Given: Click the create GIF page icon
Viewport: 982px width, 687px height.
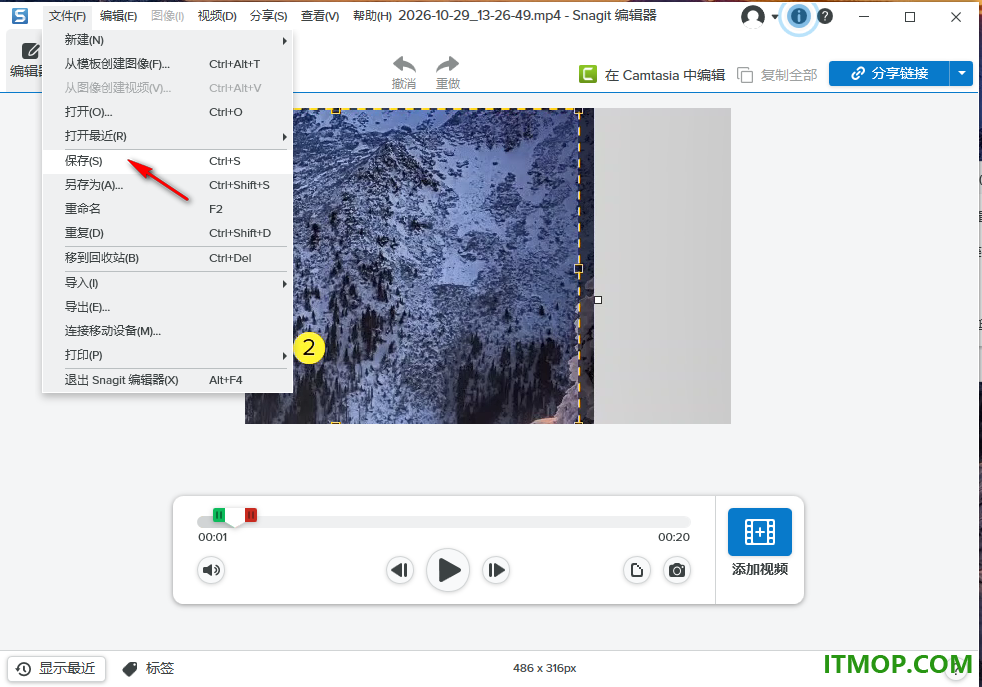Looking at the screenshot, I should pos(637,570).
